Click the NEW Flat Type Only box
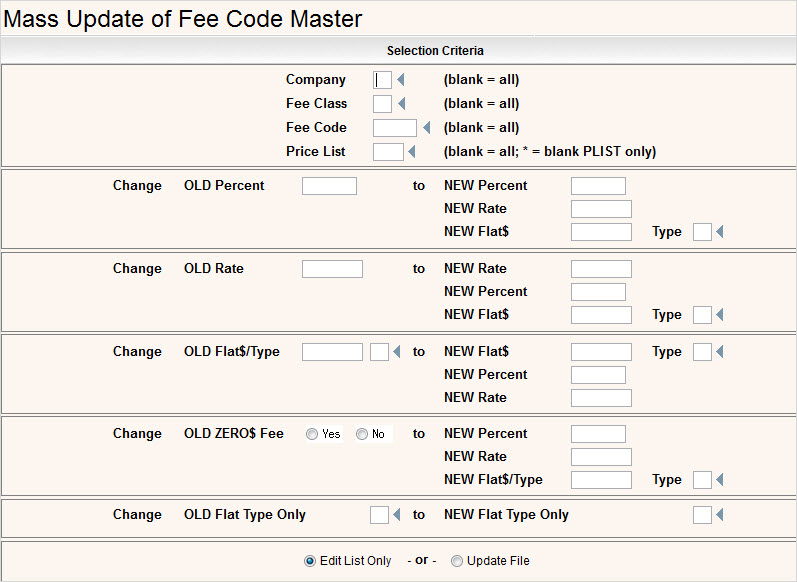The height and width of the screenshot is (582, 797). point(702,515)
